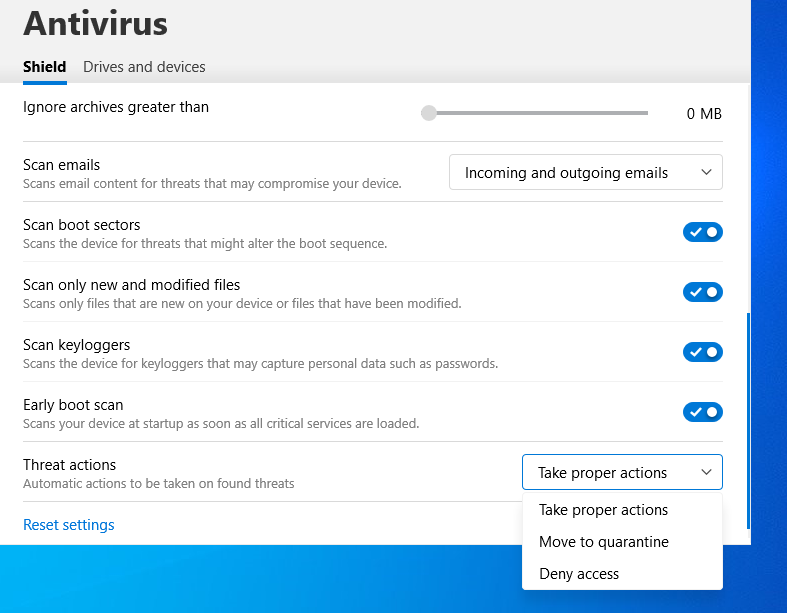This screenshot has width=787, height=613.
Task: Choose the Move to quarantine option
Action: coord(603,542)
